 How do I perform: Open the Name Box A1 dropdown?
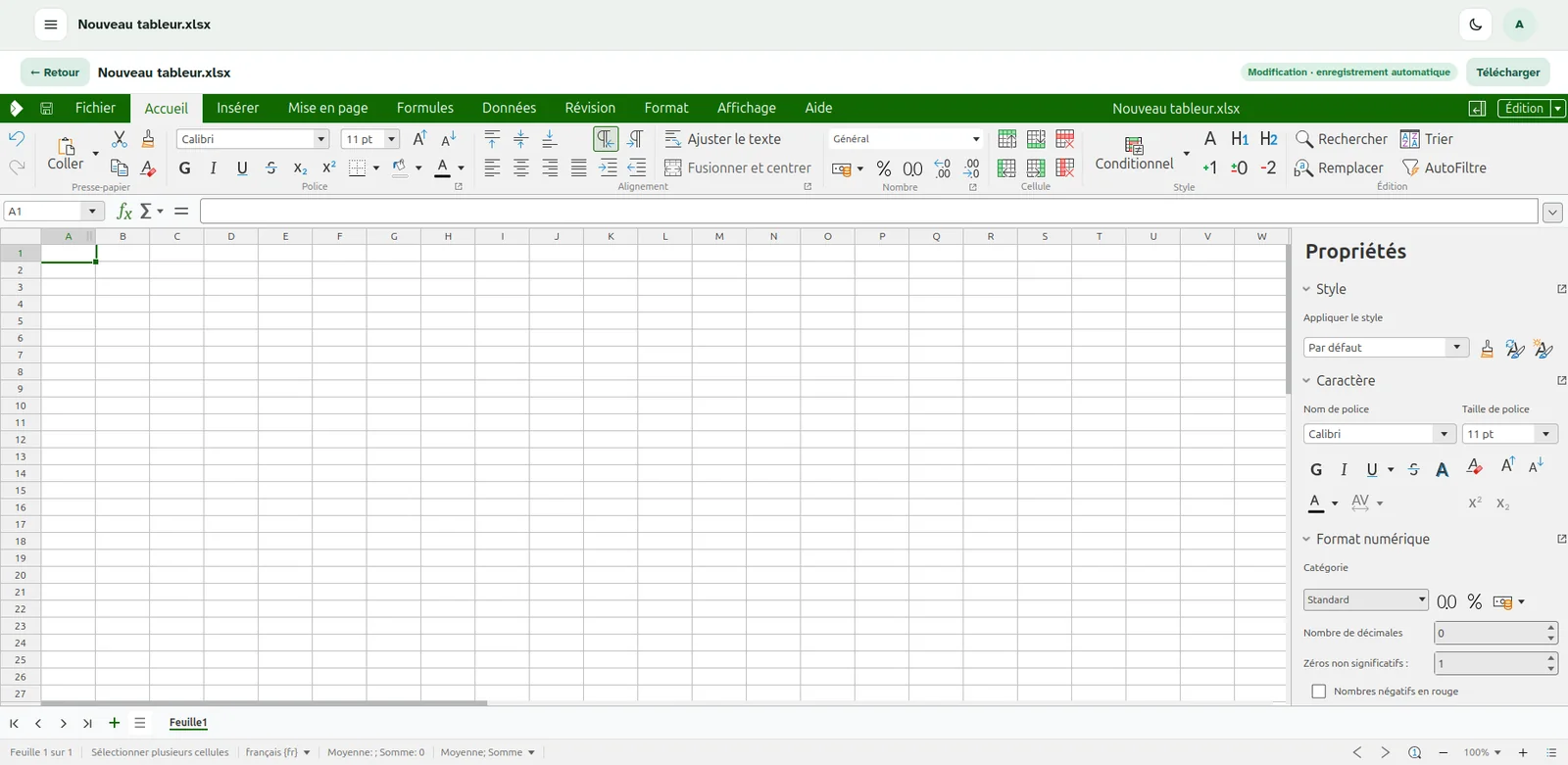(92, 211)
